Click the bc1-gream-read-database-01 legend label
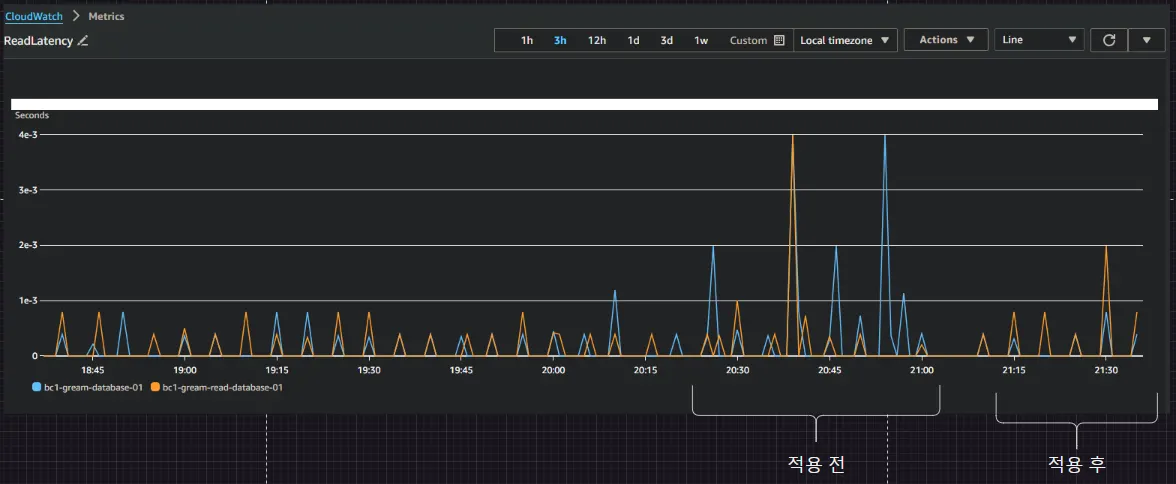Viewport: 1176px width, 484px height. (222, 386)
